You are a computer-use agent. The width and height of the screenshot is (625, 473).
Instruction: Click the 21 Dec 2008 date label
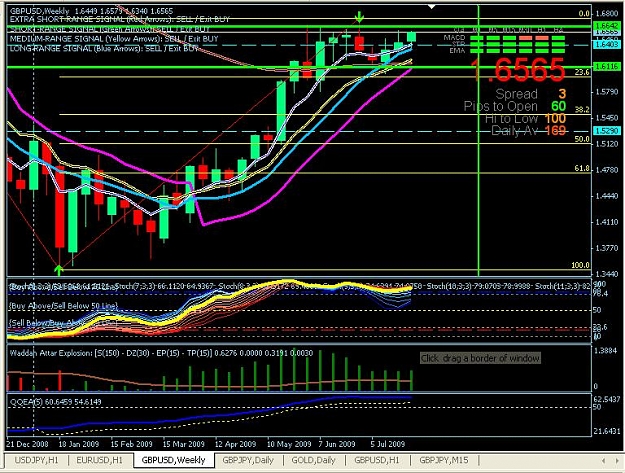[28, 444]
